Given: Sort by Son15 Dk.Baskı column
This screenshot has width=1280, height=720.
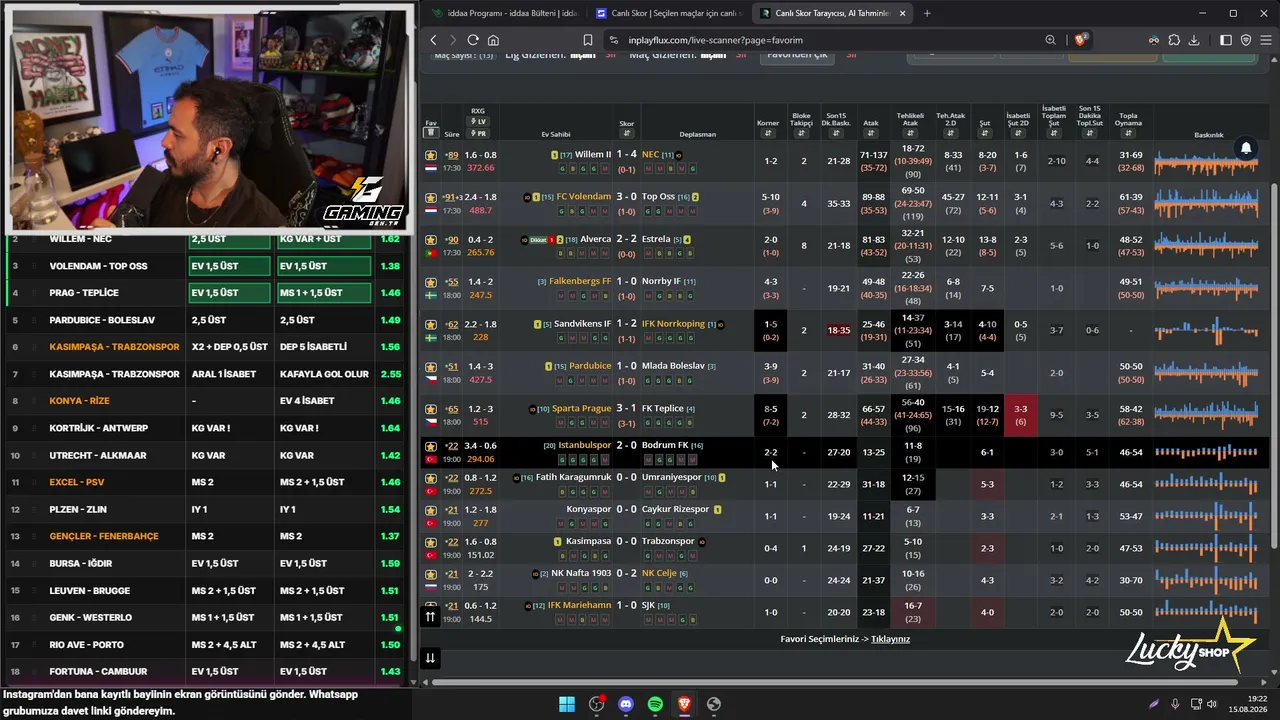Looking at the screenshot, I should click(x=835, y=134).
